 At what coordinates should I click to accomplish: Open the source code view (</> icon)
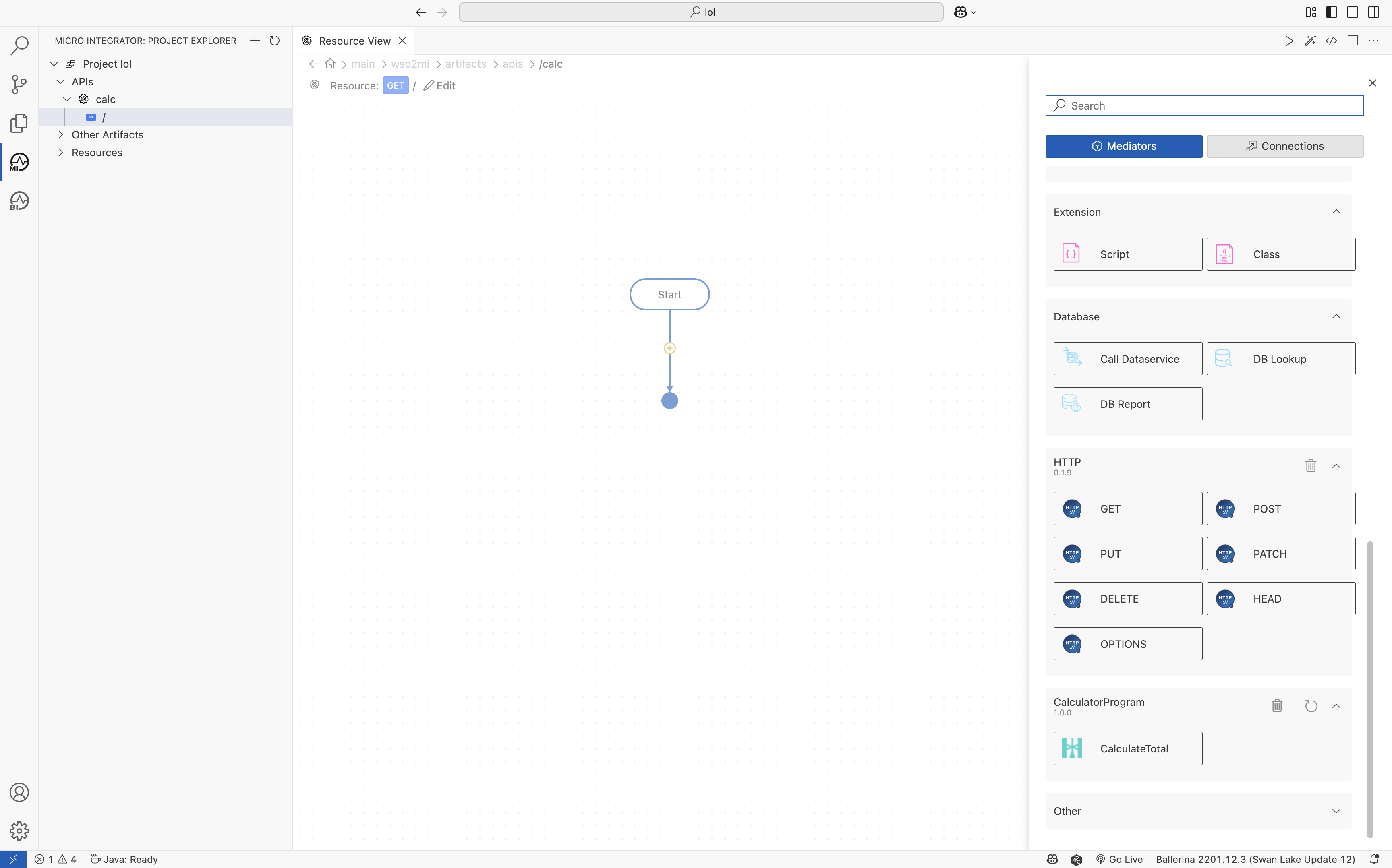coord(1332,40)
